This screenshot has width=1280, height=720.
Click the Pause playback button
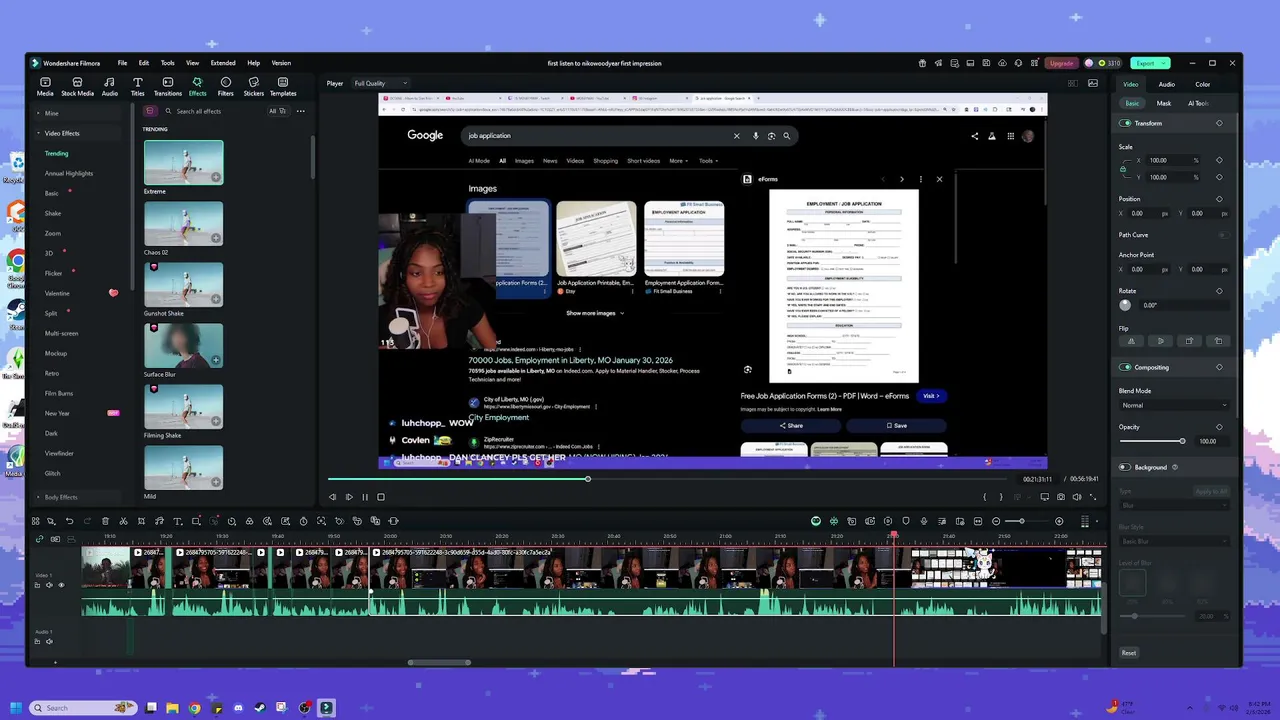pos(365,497)
